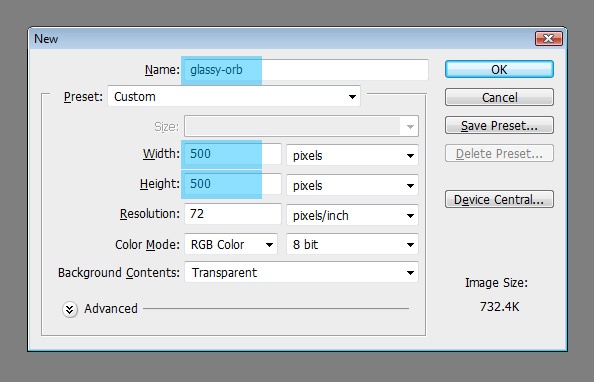This screenshot has height=382, width=594.
Task: Click the New dialog title
Action: [46, 39]
